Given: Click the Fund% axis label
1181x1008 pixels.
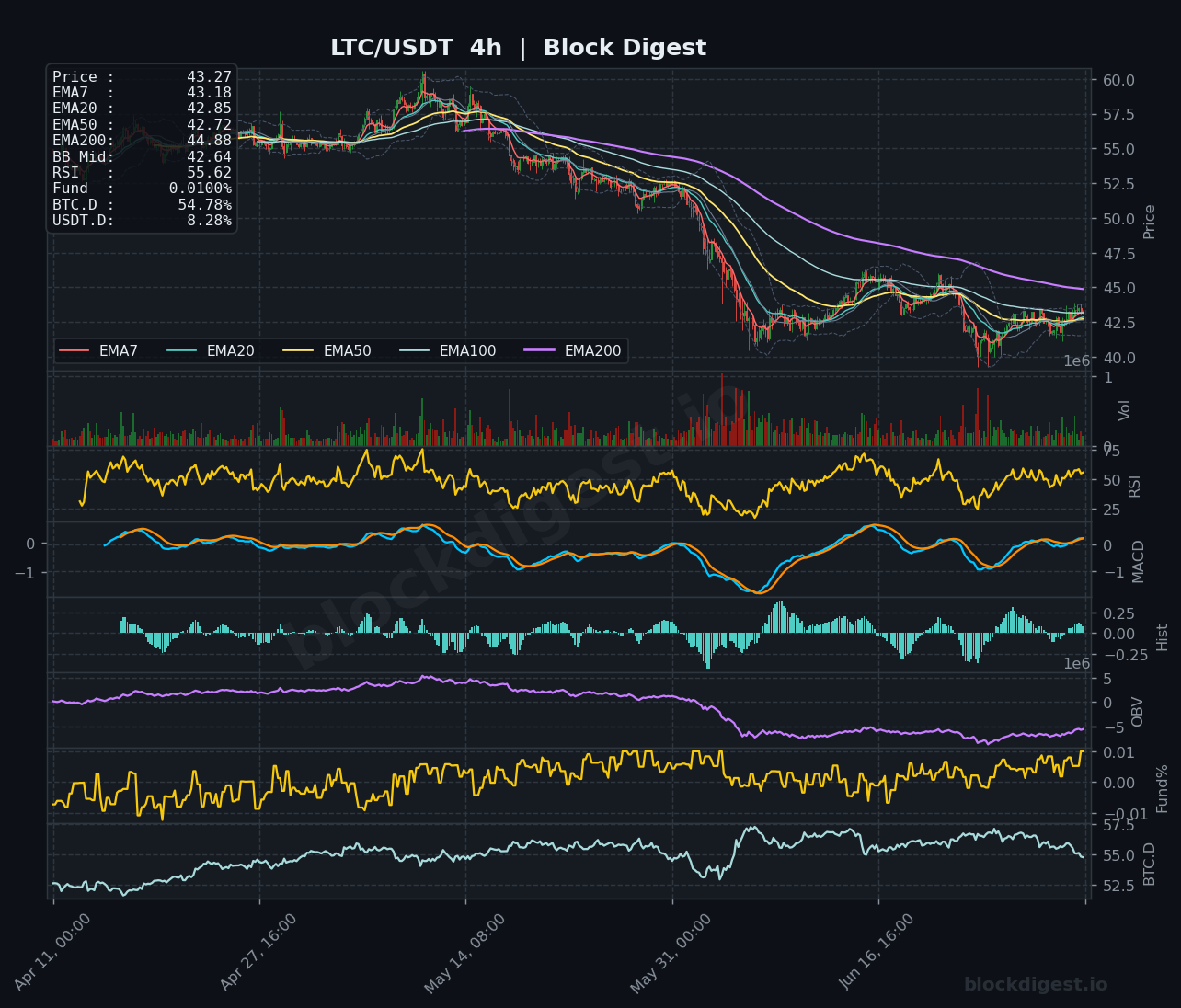Looking at the screenshot, I should 1162,788.
